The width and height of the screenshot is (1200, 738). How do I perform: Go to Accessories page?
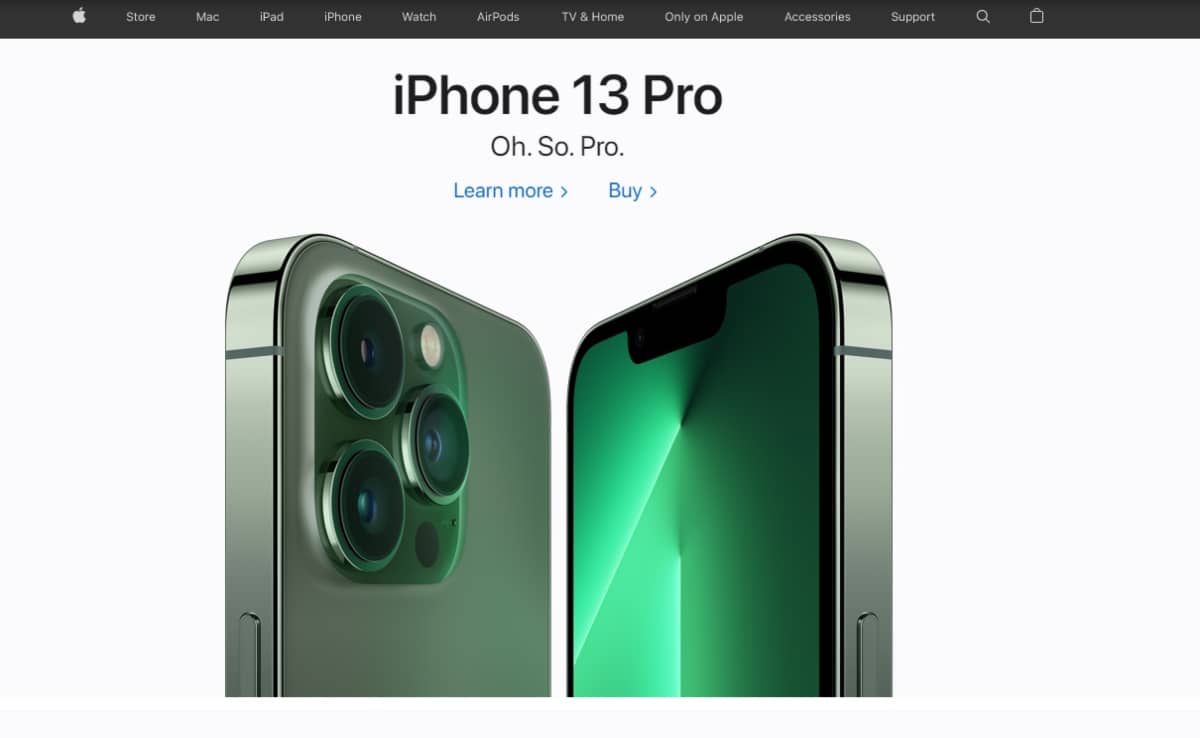point(817,17)
